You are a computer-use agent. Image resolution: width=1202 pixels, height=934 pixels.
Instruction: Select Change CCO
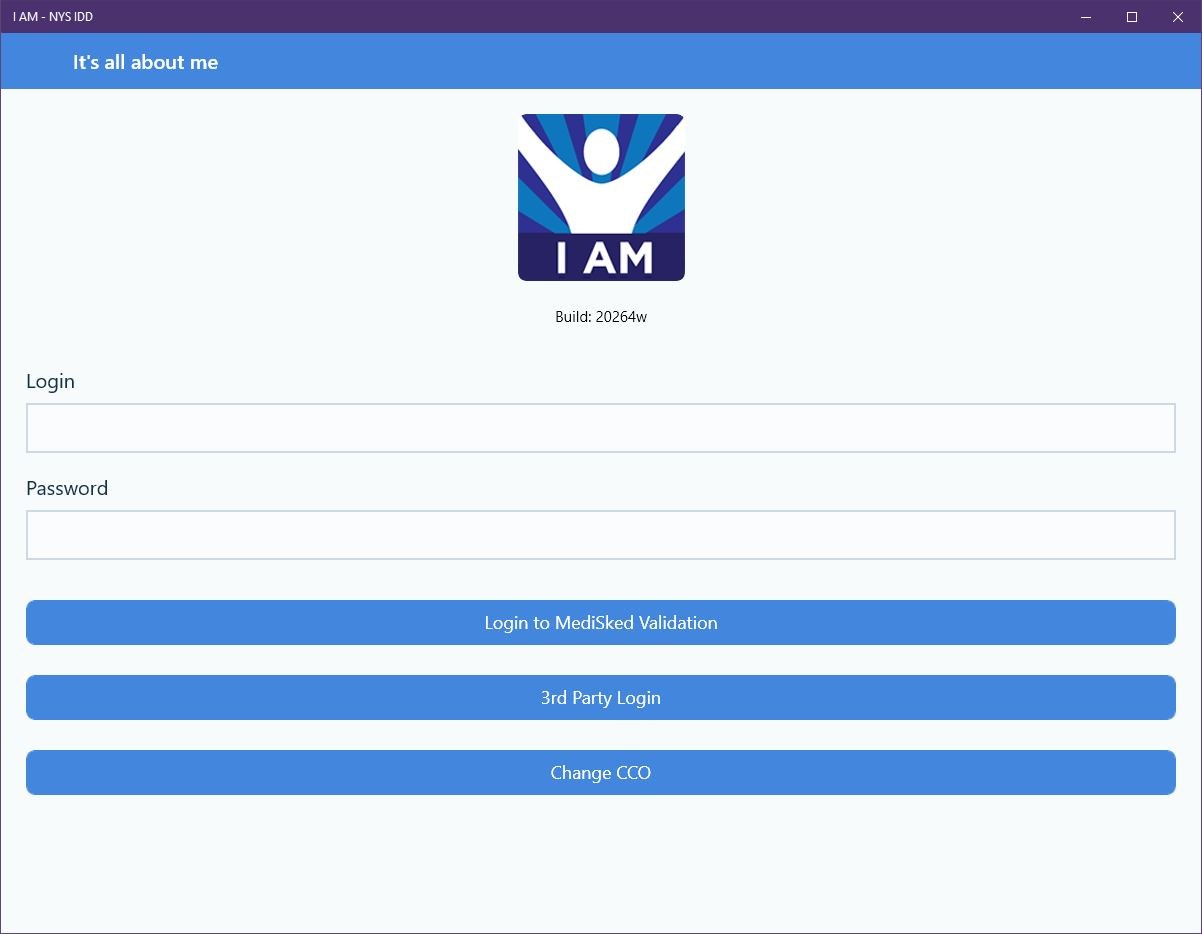pyautogui.click(x=601, y=772)
